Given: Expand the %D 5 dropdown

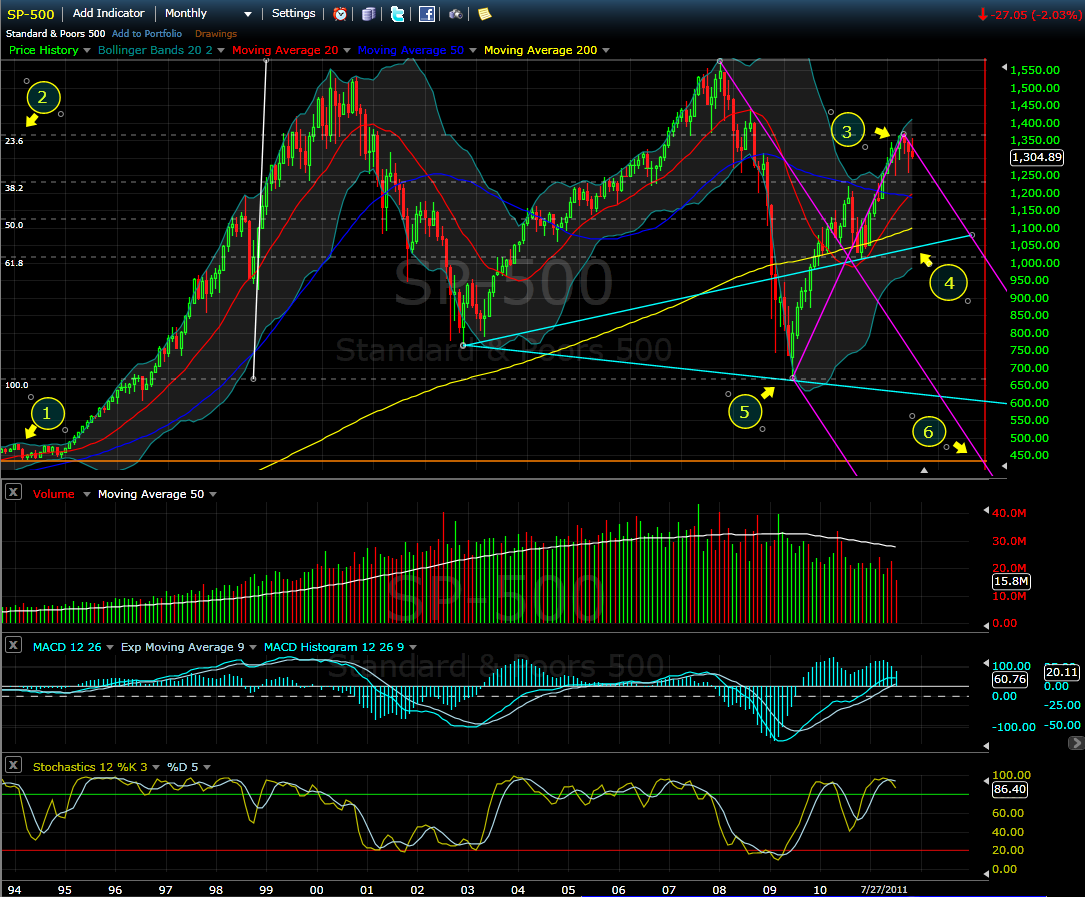Looking at the screenshot, I should point(207,767).
